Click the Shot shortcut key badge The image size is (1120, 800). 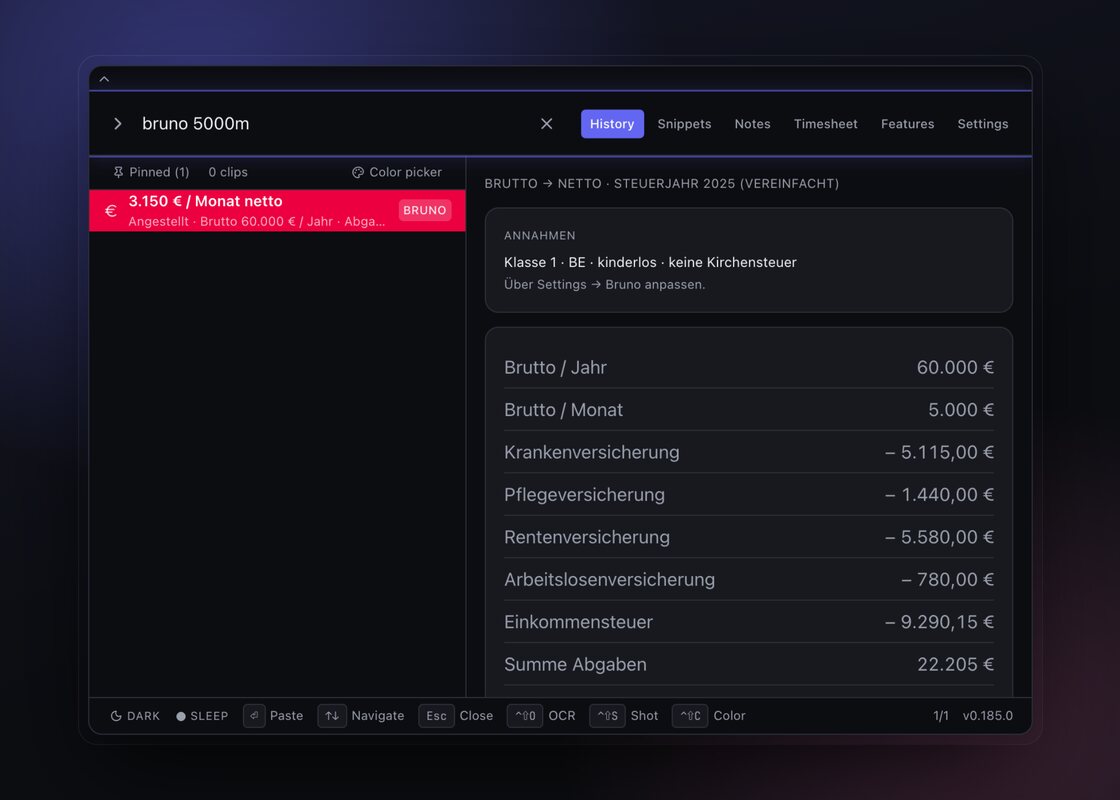pos(607,716)
